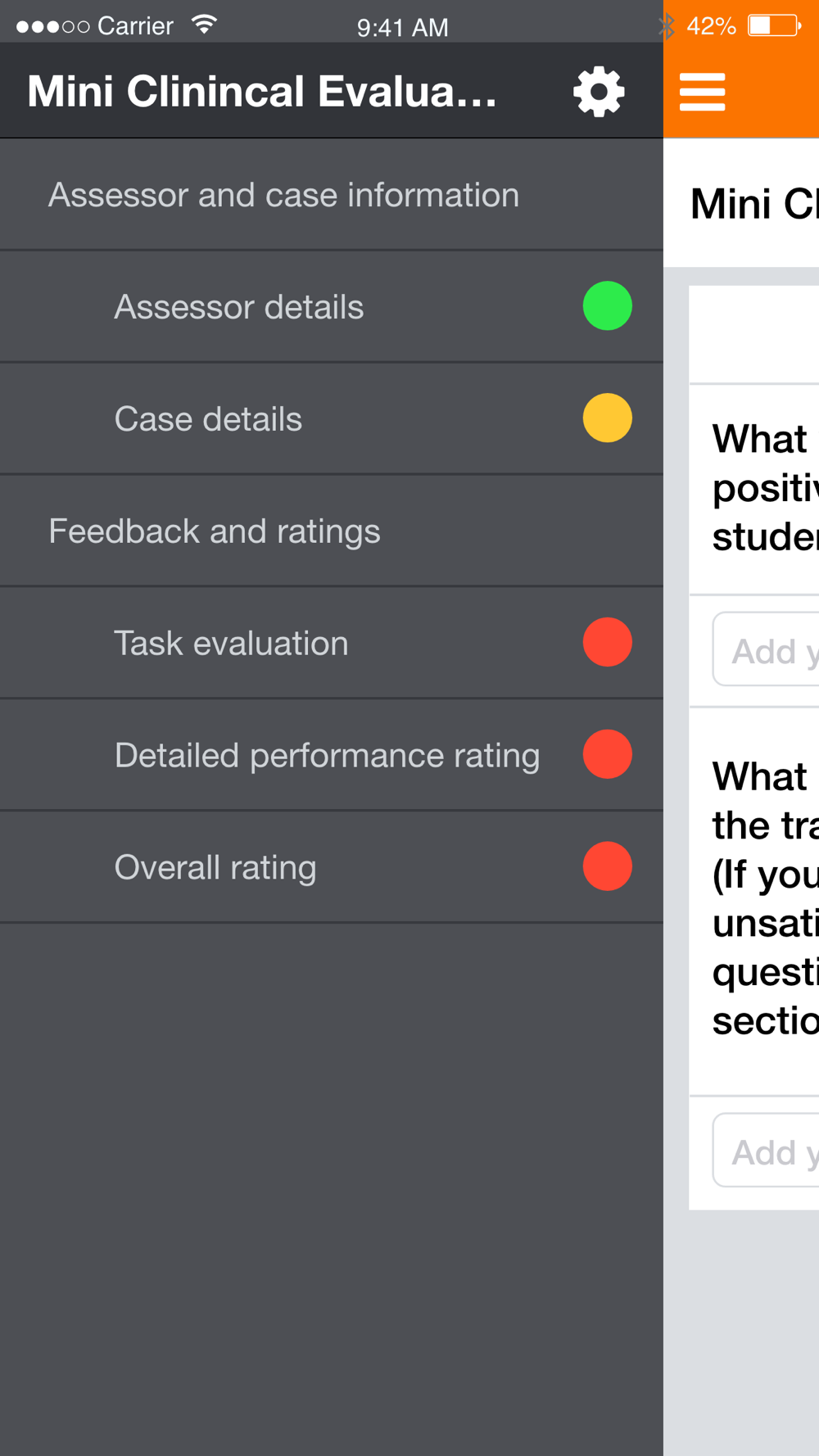The height and width of the screenshot is (1456, 819).
Task: Open the Case details section
Action: pyautogui.click(x=209, y=419)
